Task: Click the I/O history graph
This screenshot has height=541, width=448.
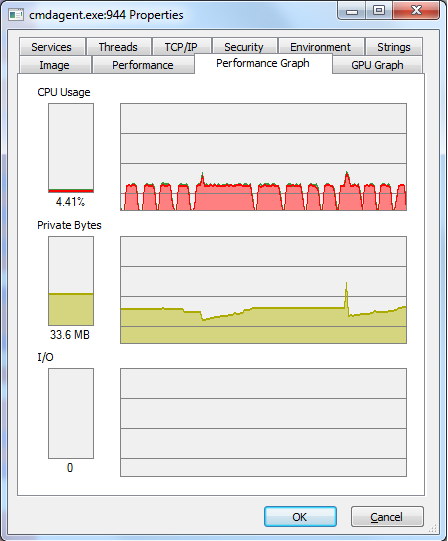Action: [263, 422]
